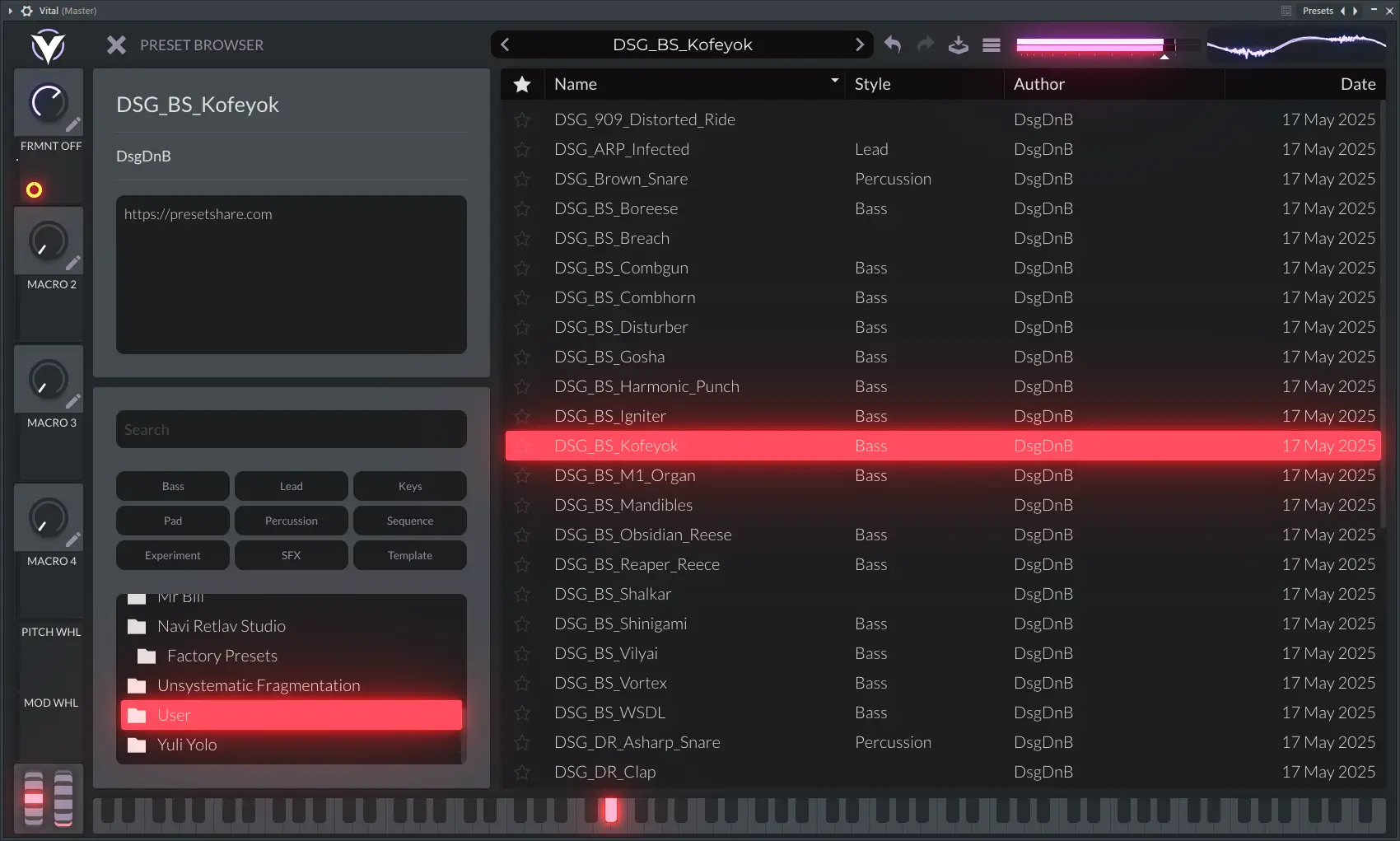This screenshot has height=841, width=1400.
Task: Click the MACRO 2 knob
Action: tap(48, 241)
